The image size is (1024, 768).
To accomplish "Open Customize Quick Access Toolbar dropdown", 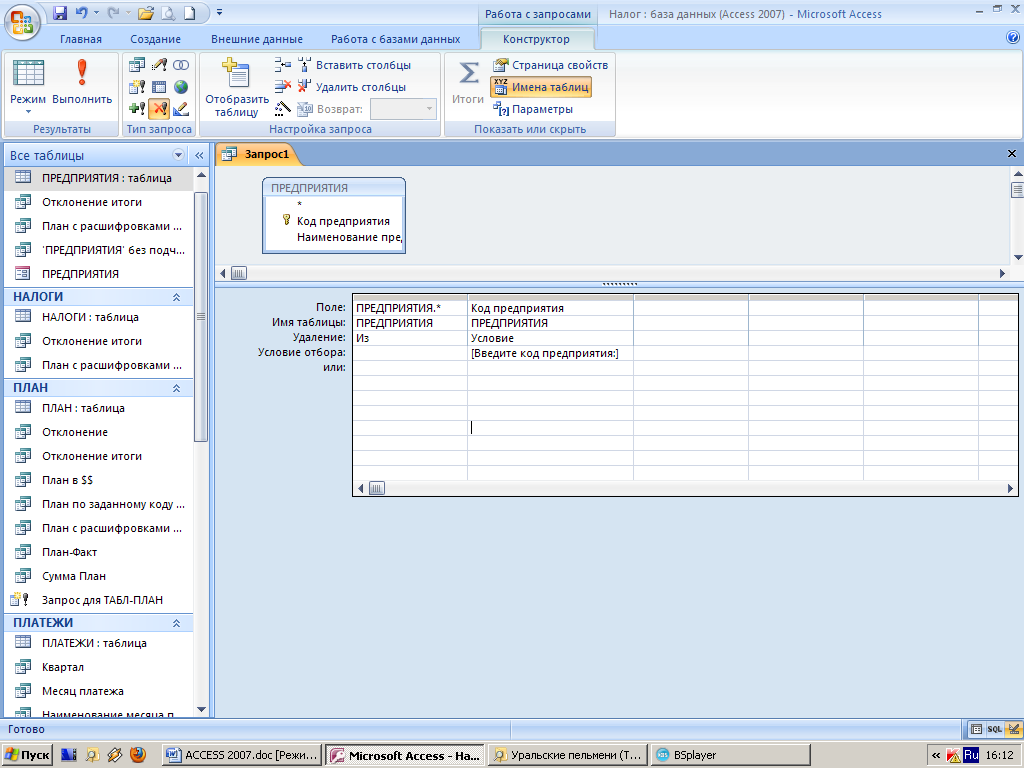I will pos(219,13).
